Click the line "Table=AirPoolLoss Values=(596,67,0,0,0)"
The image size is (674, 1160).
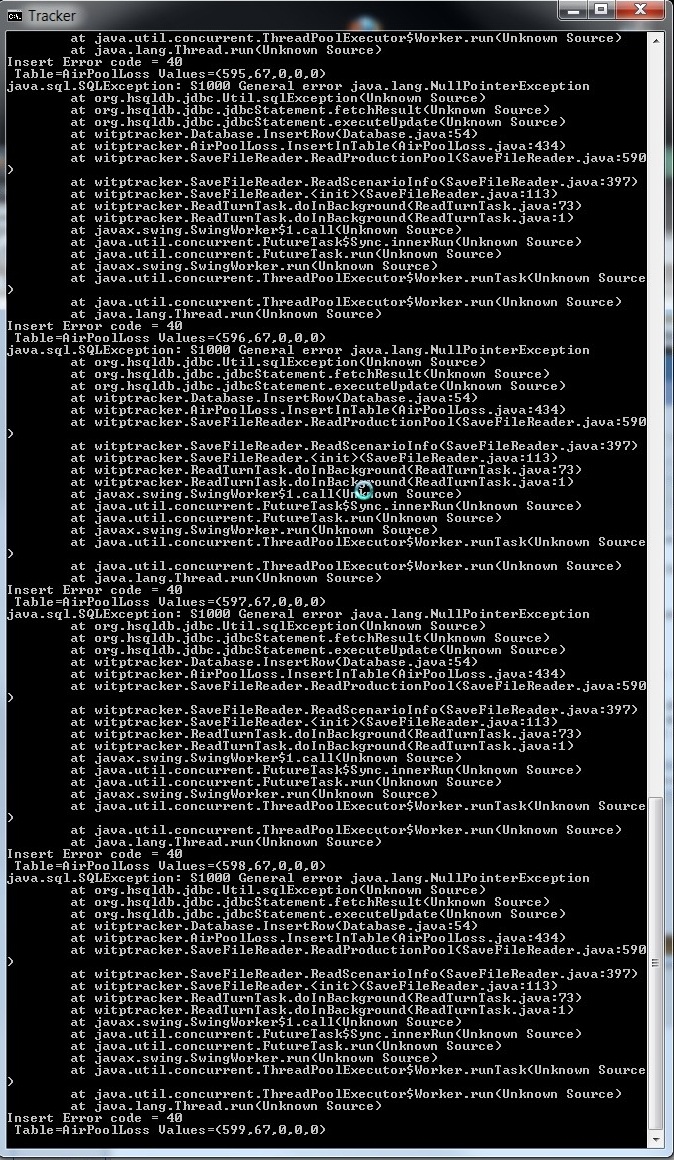pos(169,338)
